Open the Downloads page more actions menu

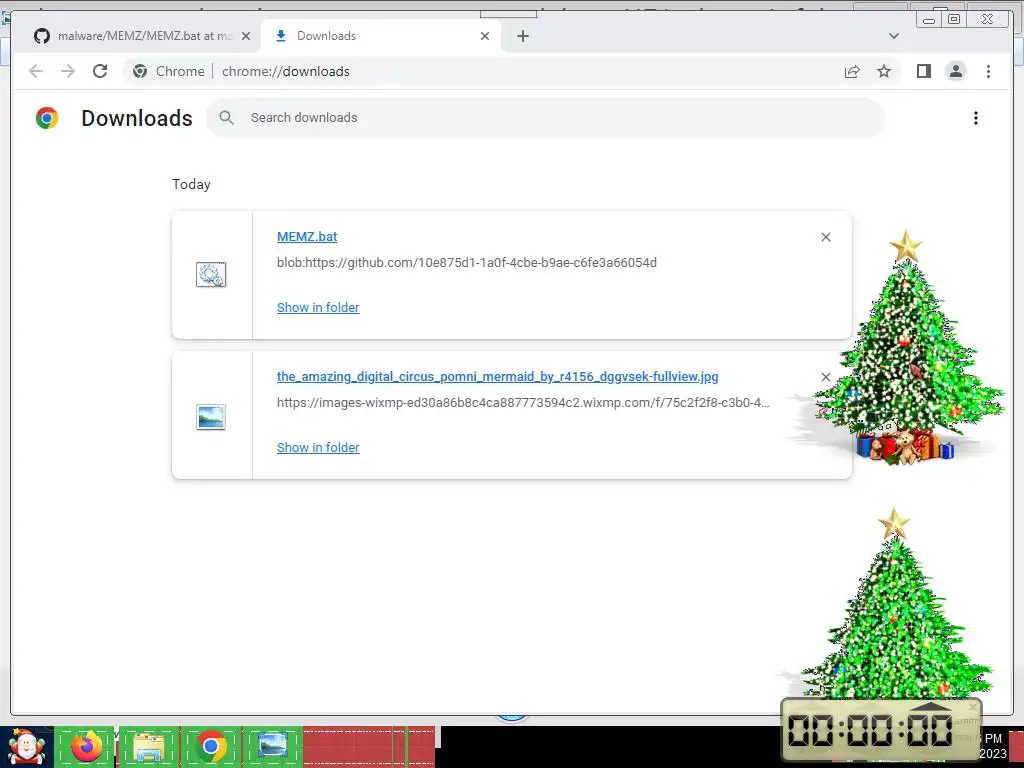pyautogui.click(x=976, y=118)
